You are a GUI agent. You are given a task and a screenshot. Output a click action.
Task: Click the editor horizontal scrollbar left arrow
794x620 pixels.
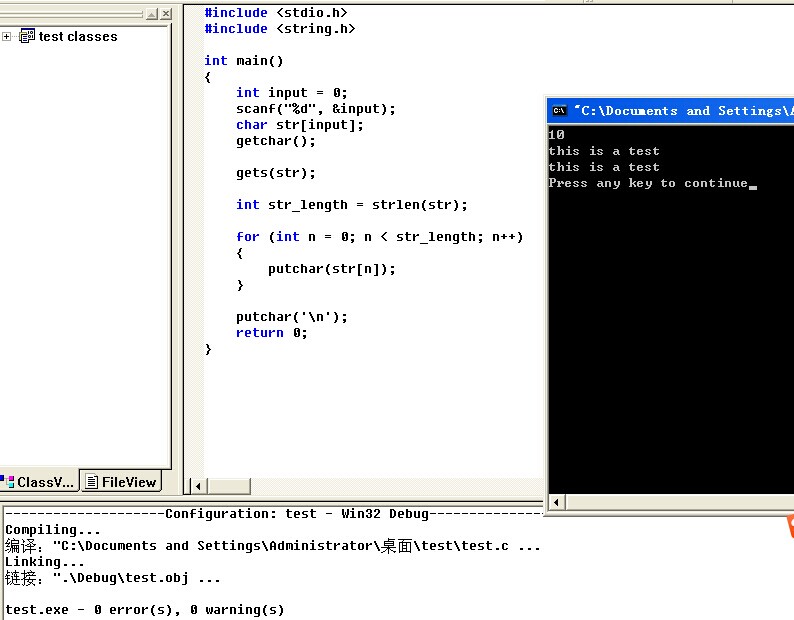point(198,486)
